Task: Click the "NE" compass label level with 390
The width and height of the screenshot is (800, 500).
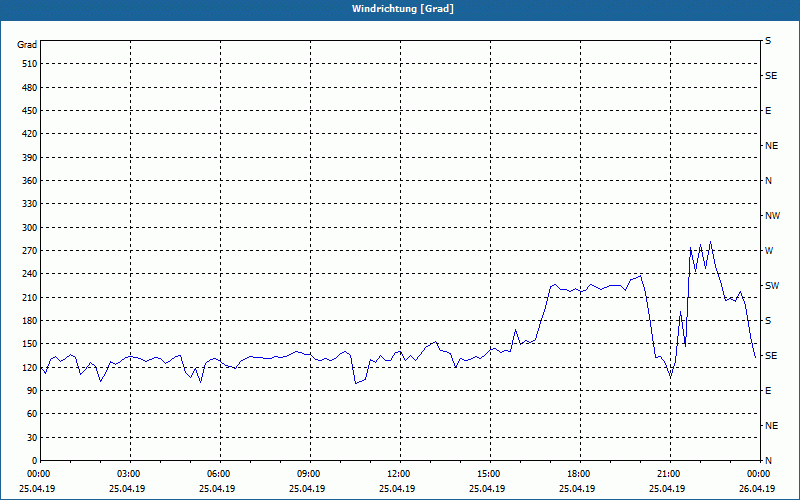Action: pyautogui.click(x=771, y=146)
